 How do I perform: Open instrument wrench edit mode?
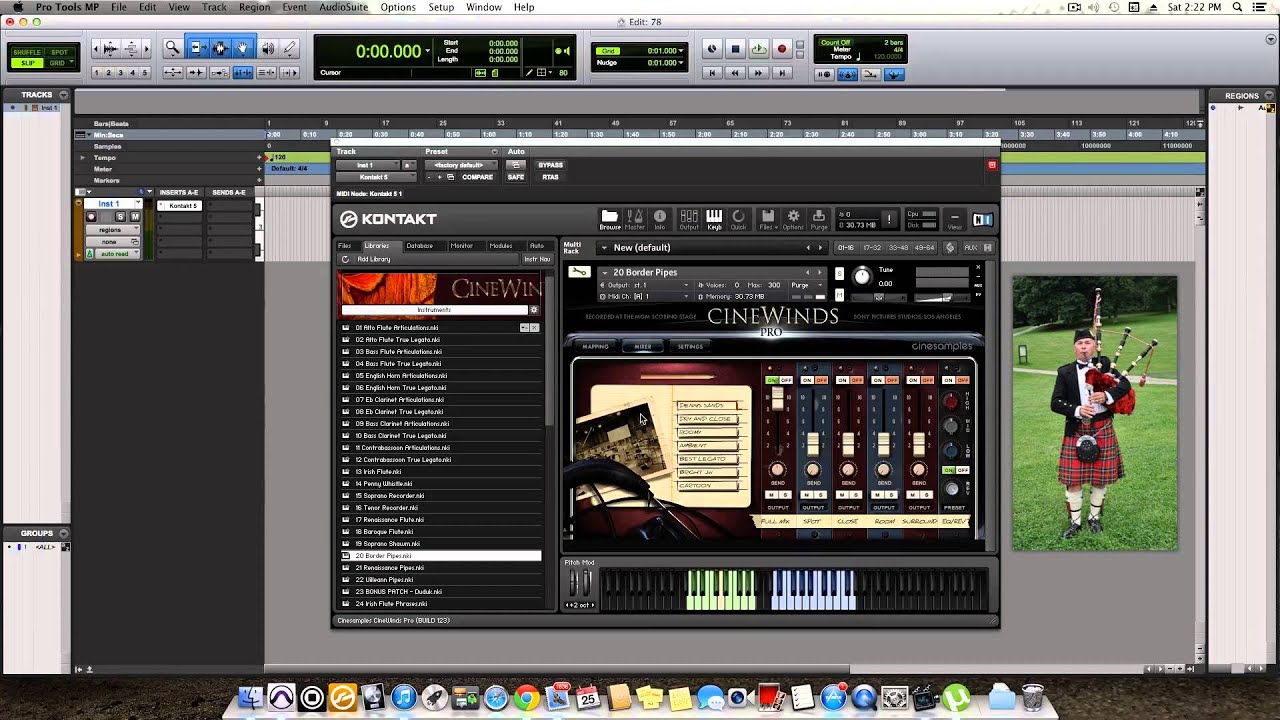pos(578,272)
